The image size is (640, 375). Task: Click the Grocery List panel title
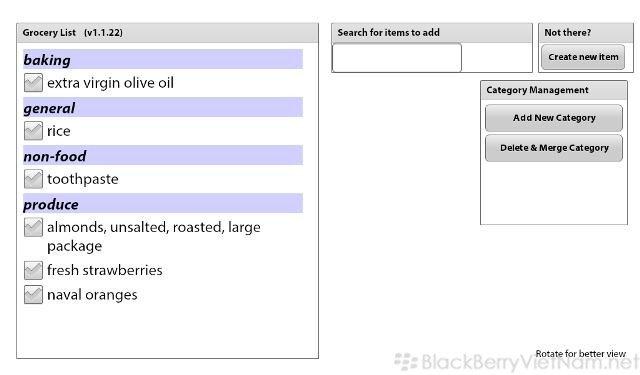coord(73,33)
